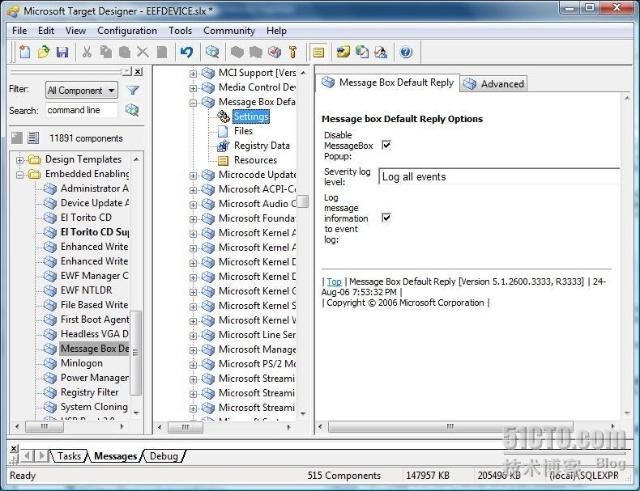Select Minlogon component in browser

coord(81,363)
